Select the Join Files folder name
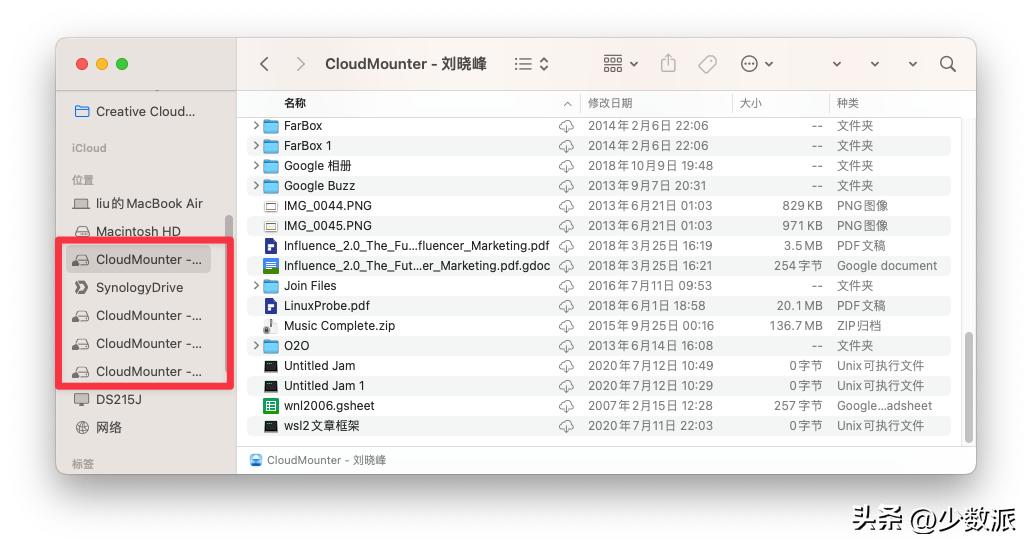The image size is (1032, 548). pos(310,286)
